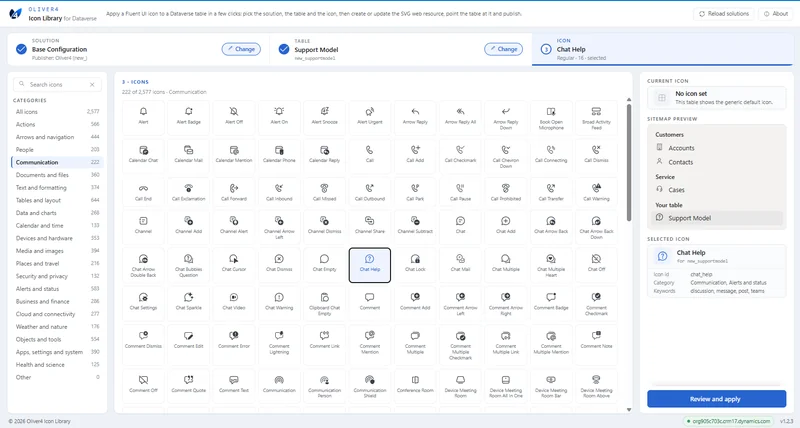800x428 pixels.
Task: Show Arrows and navigation category
Action: pyautogui.click(x=58, y=137)
